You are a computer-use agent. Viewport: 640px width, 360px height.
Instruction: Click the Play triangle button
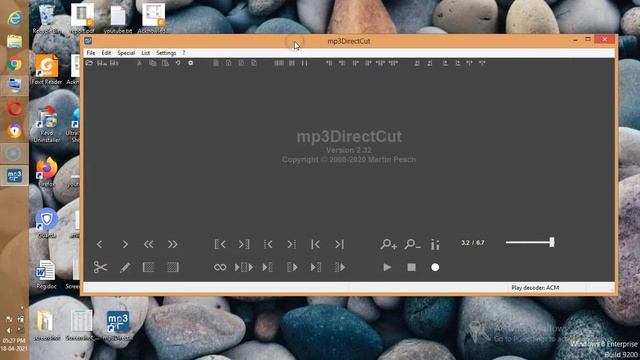(387, 267)
